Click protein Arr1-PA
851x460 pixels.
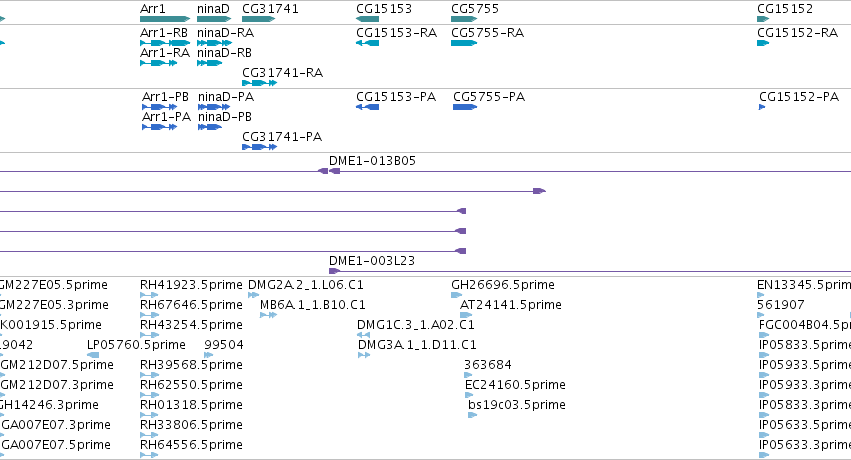click(167, 117)
